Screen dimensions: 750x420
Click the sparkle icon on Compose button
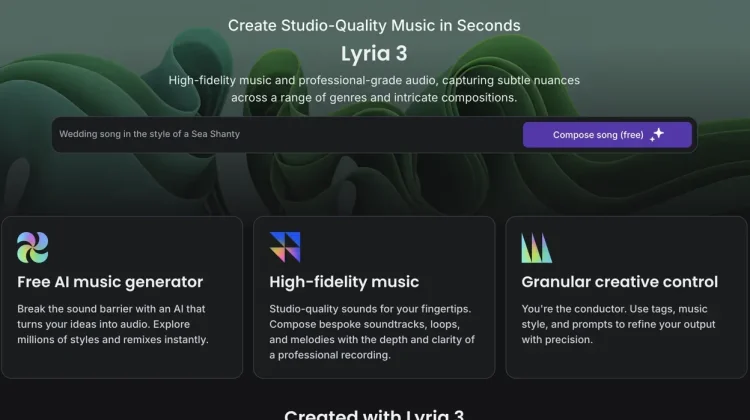click(x=657, y=135)
